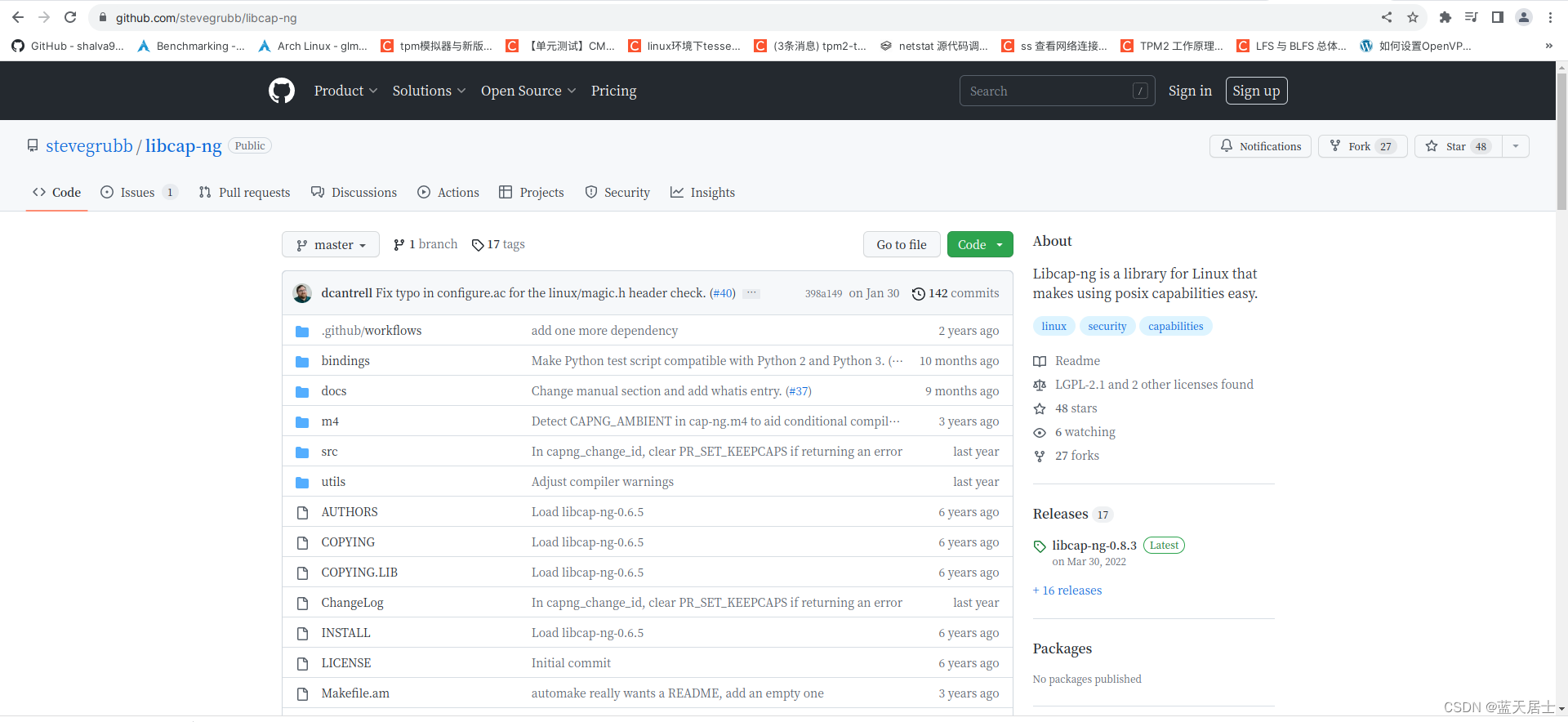
Task: Click the Notifications bell button
Action: pos(1260,146)
